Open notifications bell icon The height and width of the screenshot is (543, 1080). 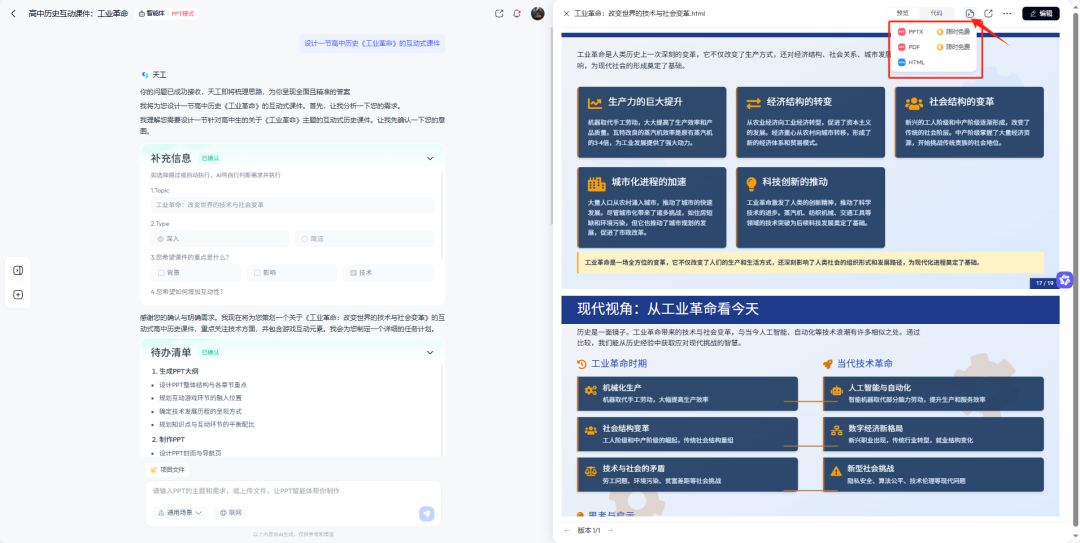pos(517,13)
